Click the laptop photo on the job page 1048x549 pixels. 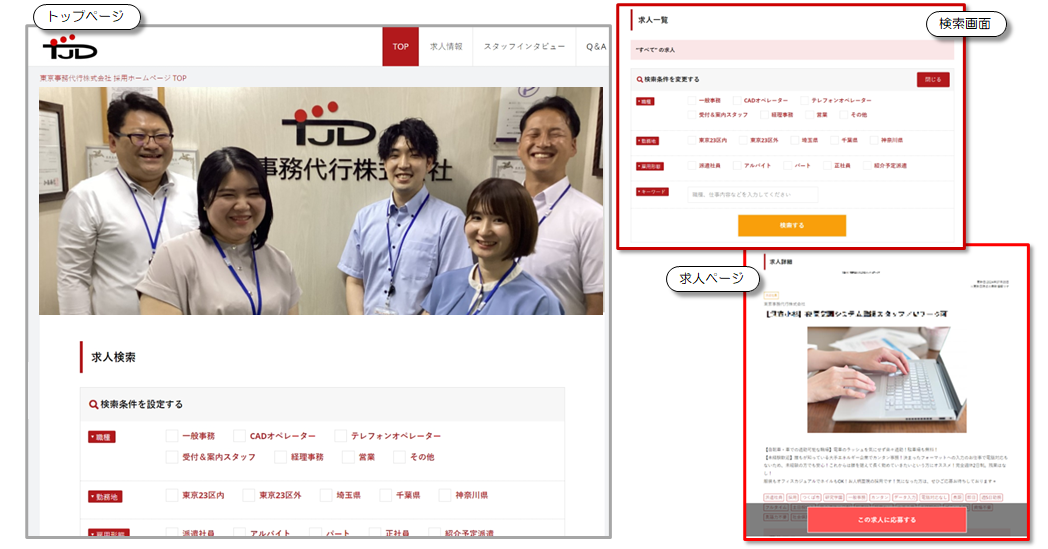coord(886,380)
